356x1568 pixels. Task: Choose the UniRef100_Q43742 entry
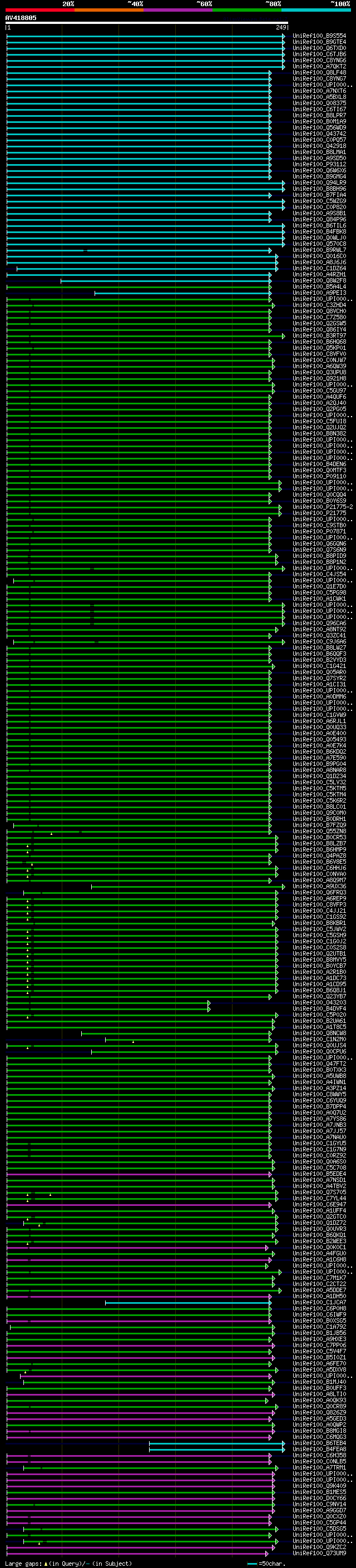pos(319,134)
